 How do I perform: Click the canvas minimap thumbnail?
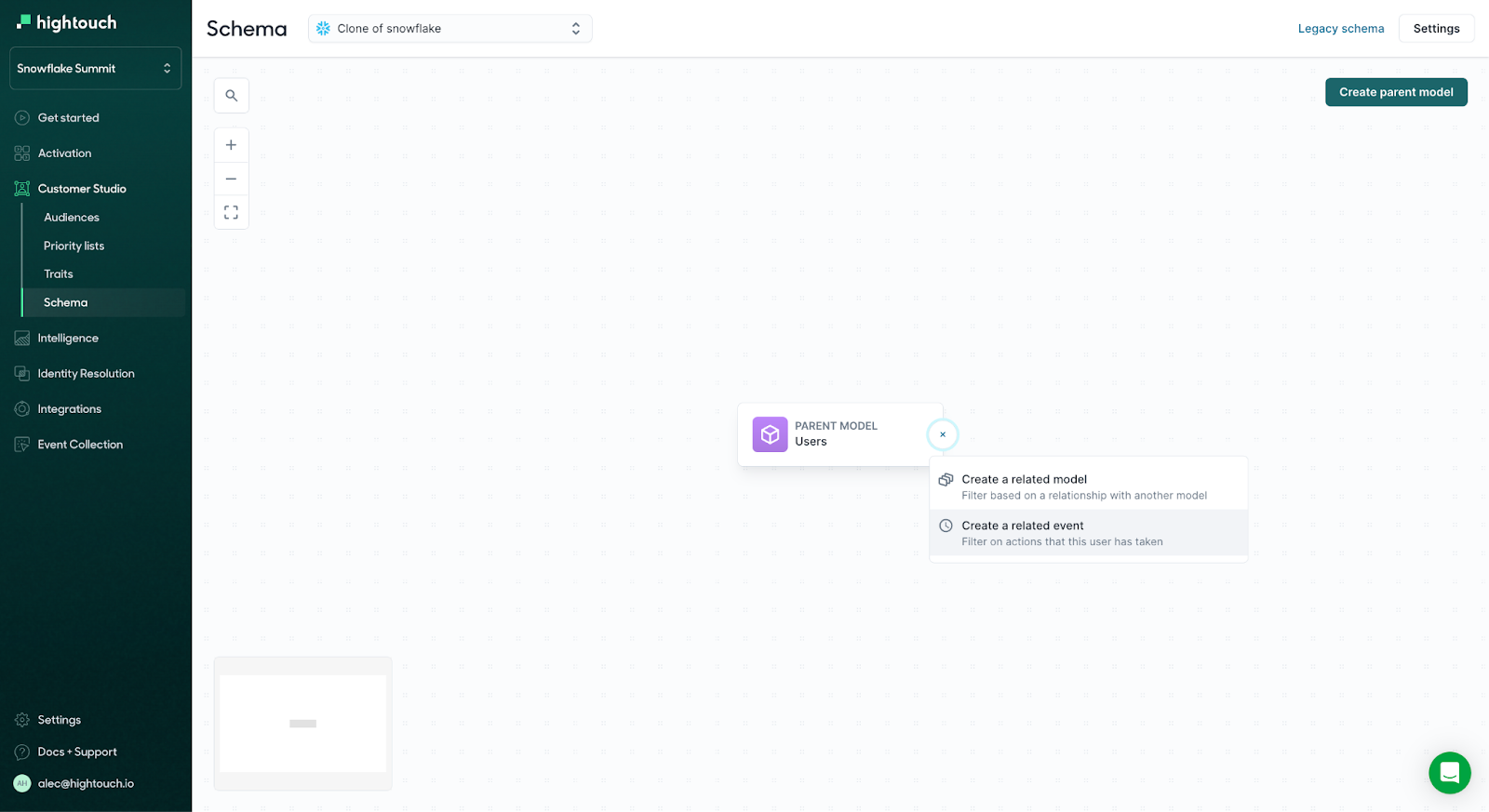click(x=302, y=724)
